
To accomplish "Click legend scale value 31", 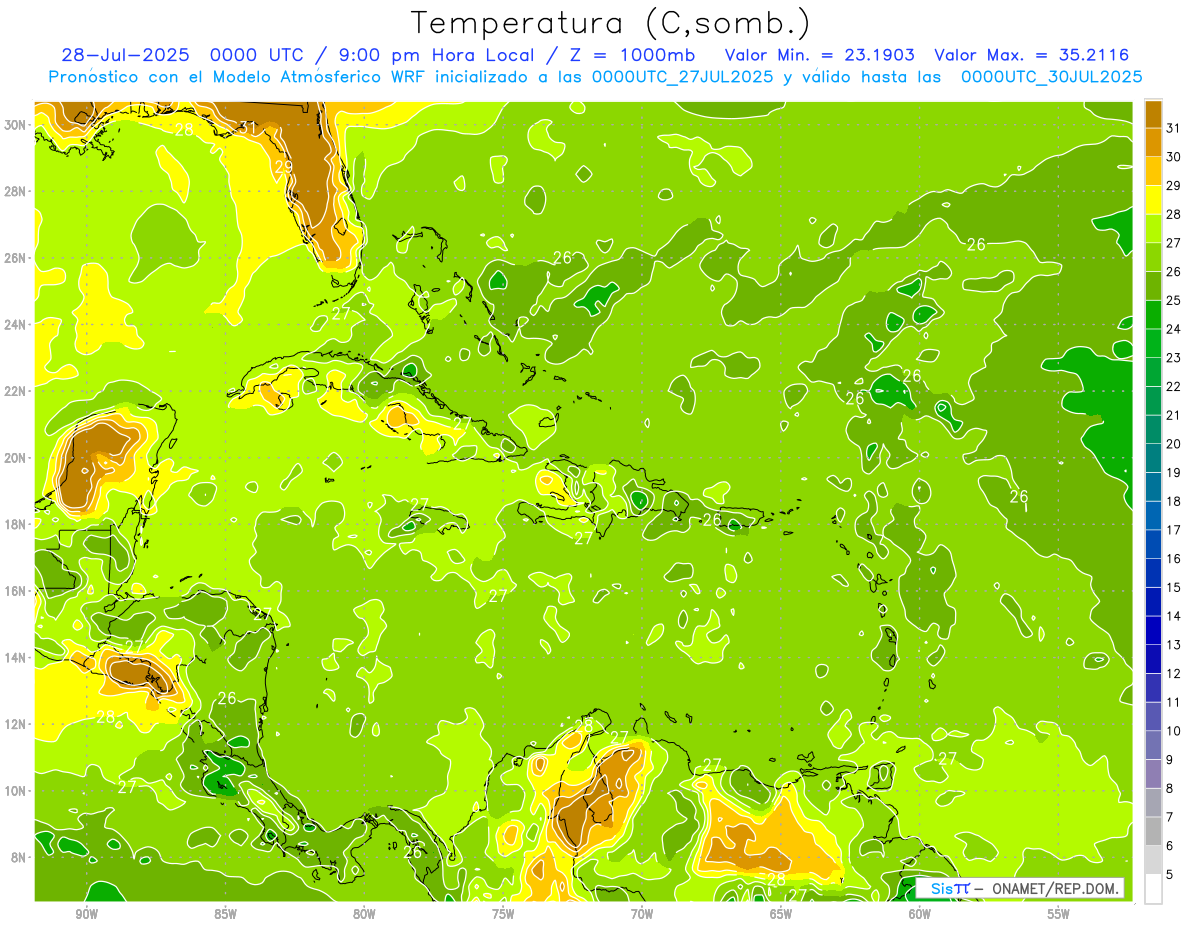I will pyautogui.click(x=1174, y=128).
